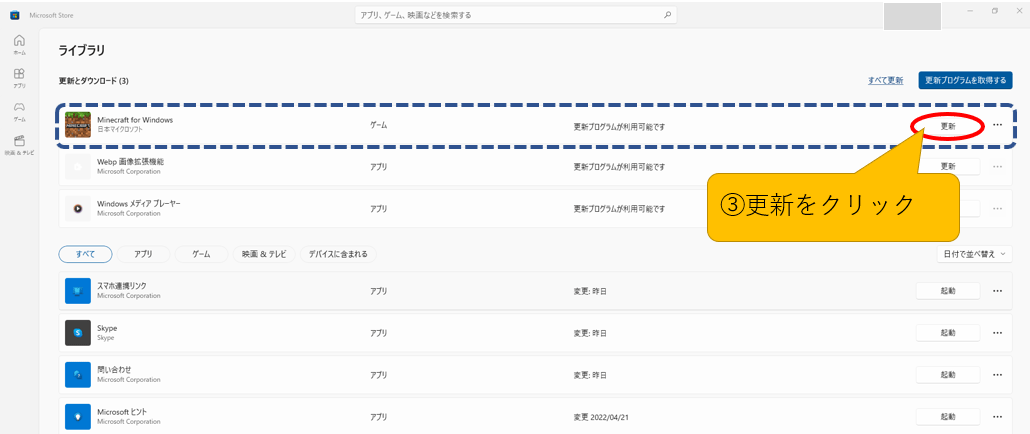Open more options for Skype
The height and width of the screenshot is (434, 1030).
click(997, 333)
